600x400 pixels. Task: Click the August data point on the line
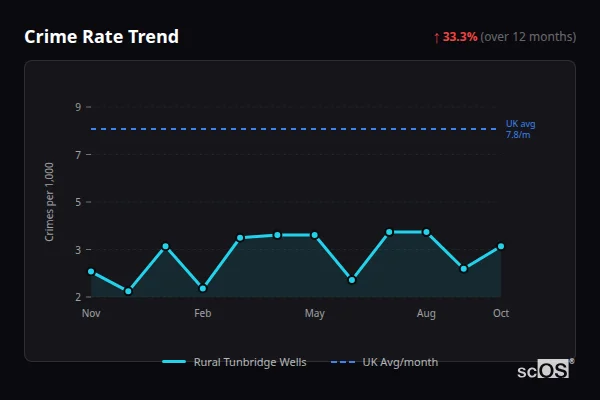click(426, 232)
